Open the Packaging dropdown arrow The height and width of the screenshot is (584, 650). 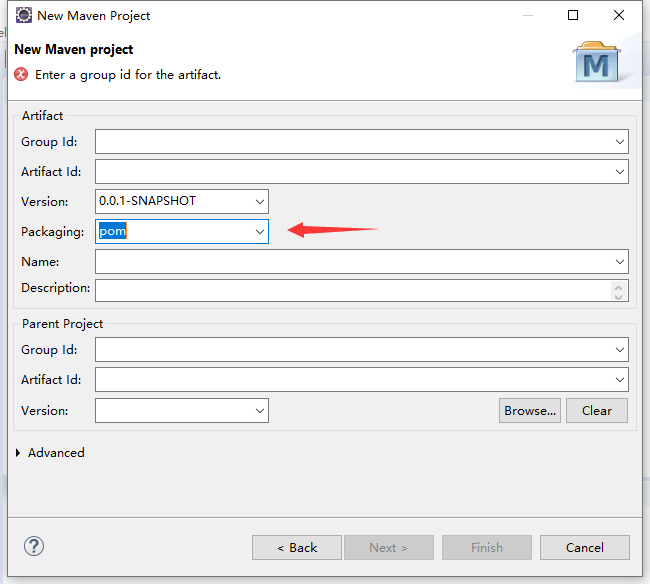coord(260,232)
